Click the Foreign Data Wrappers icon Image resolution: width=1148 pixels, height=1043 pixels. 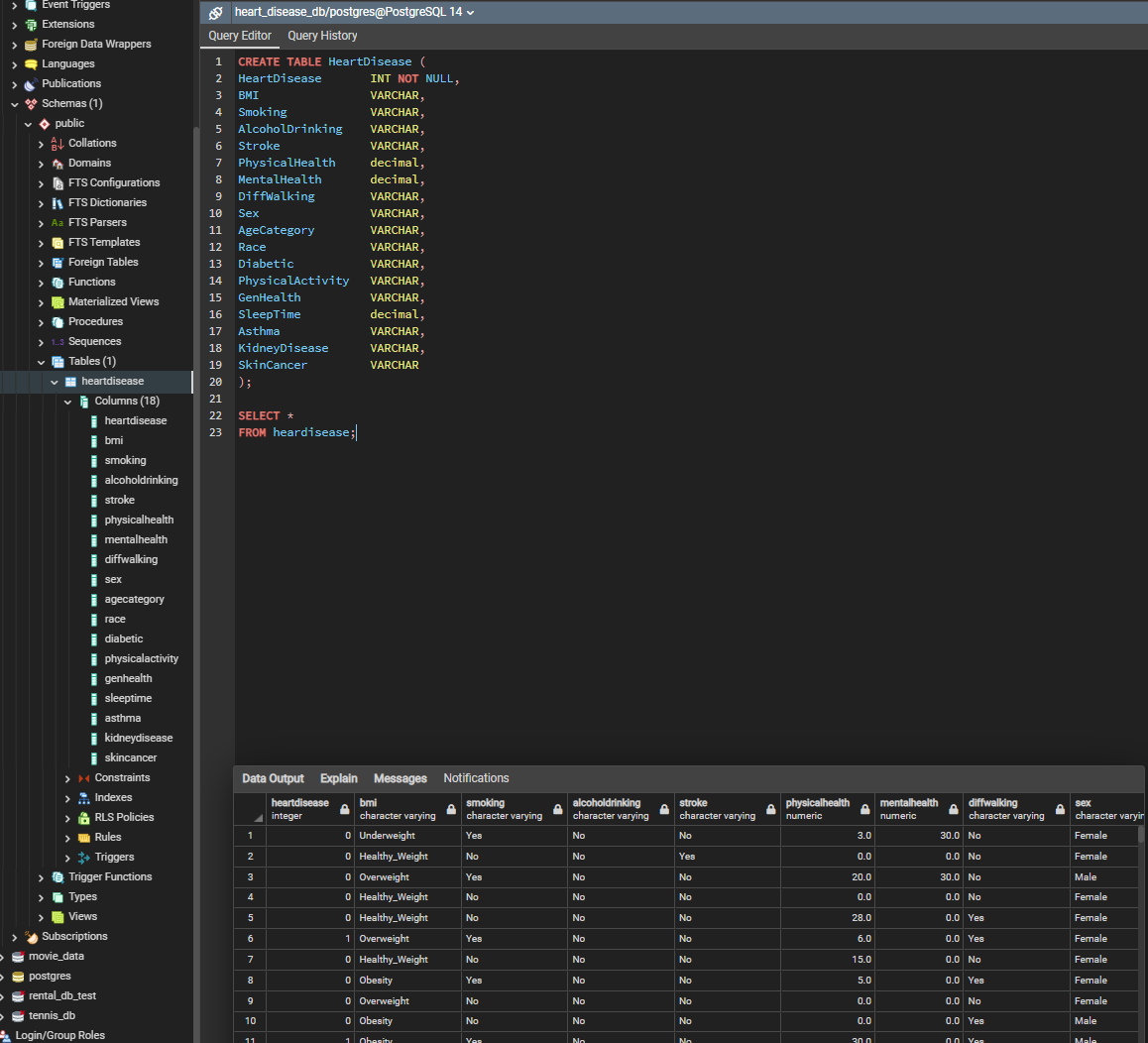31,45
